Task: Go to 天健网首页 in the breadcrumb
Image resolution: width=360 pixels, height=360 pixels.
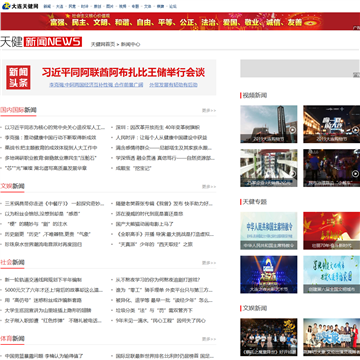Action: [103, 44]
